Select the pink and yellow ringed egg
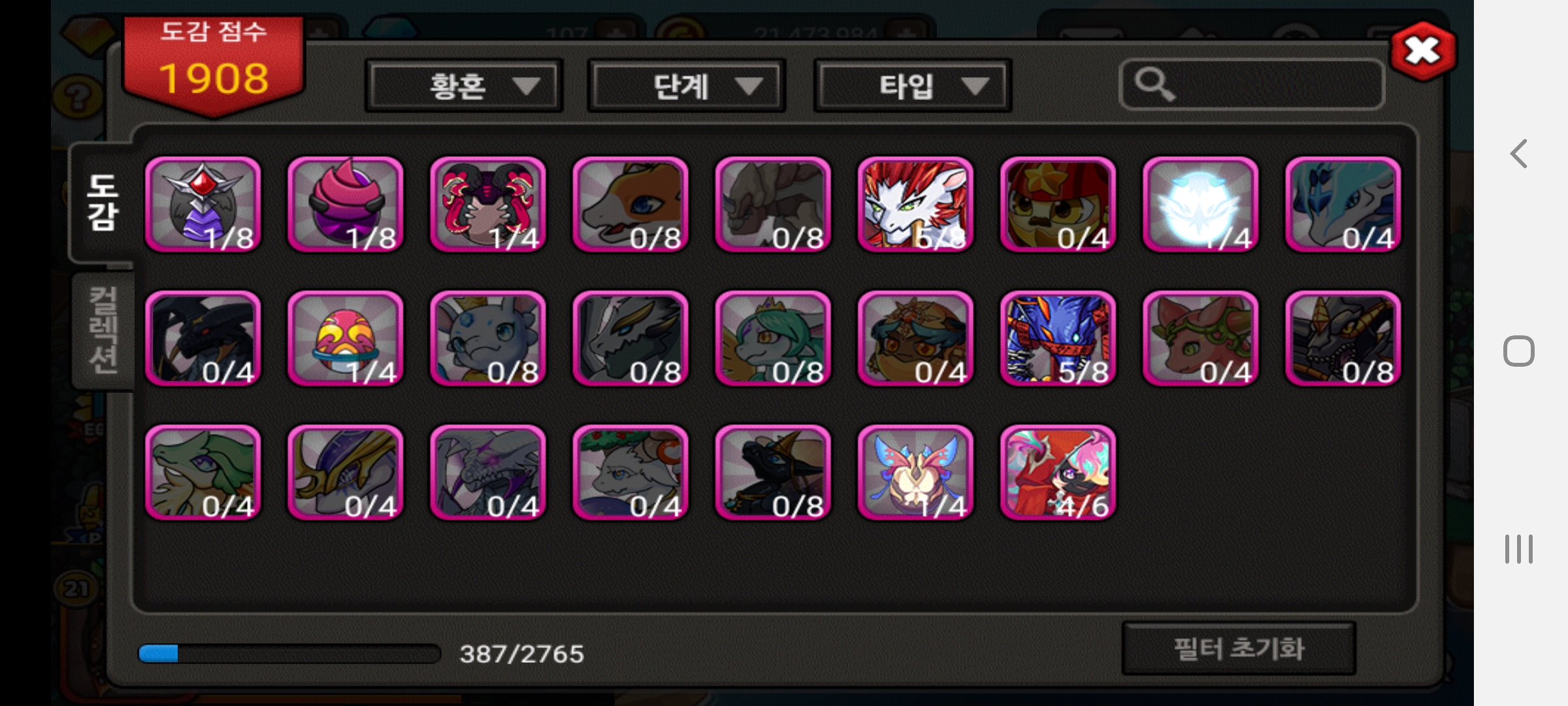The width and height of the screenshot is (1568, 706). (x=346, y=339)
